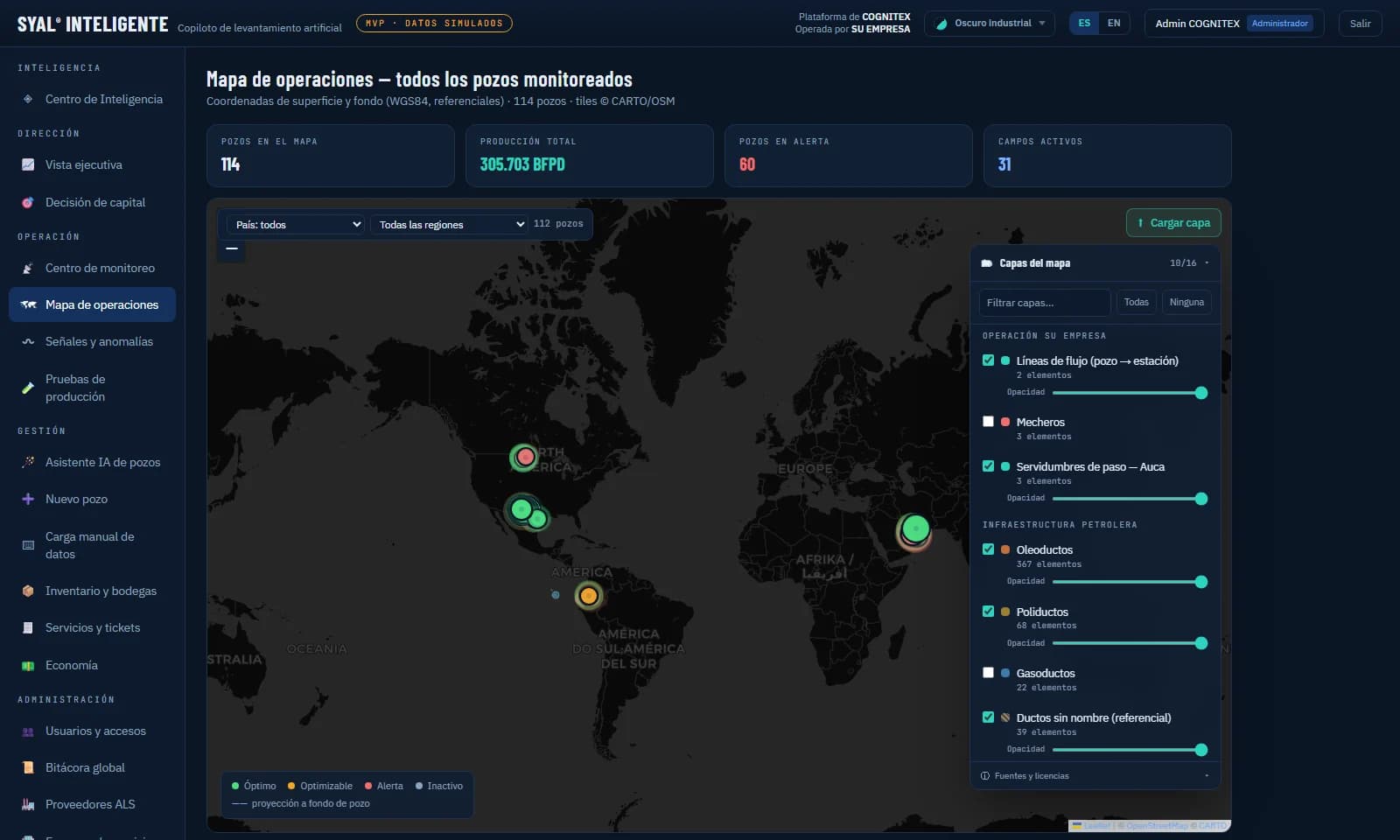
Task: Click the Carga manual de datos icon
Action: point(28,545)
